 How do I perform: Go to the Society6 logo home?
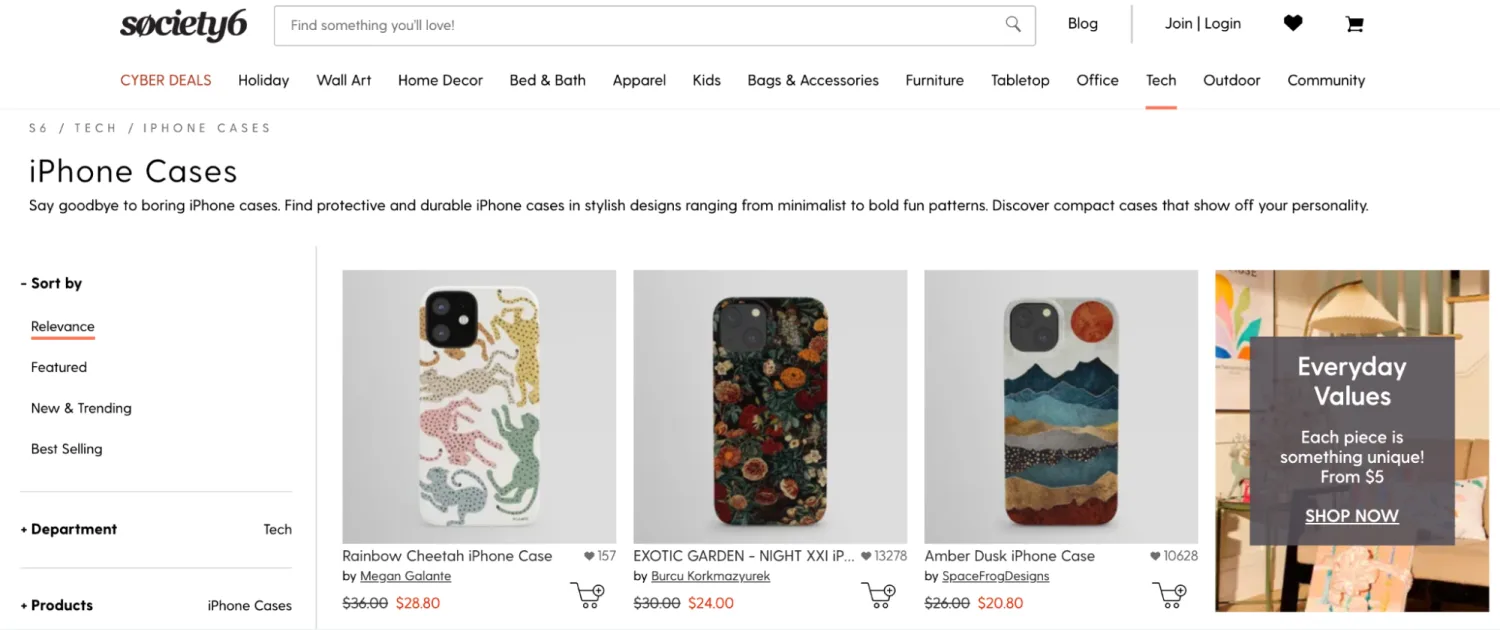click(184, 25)
